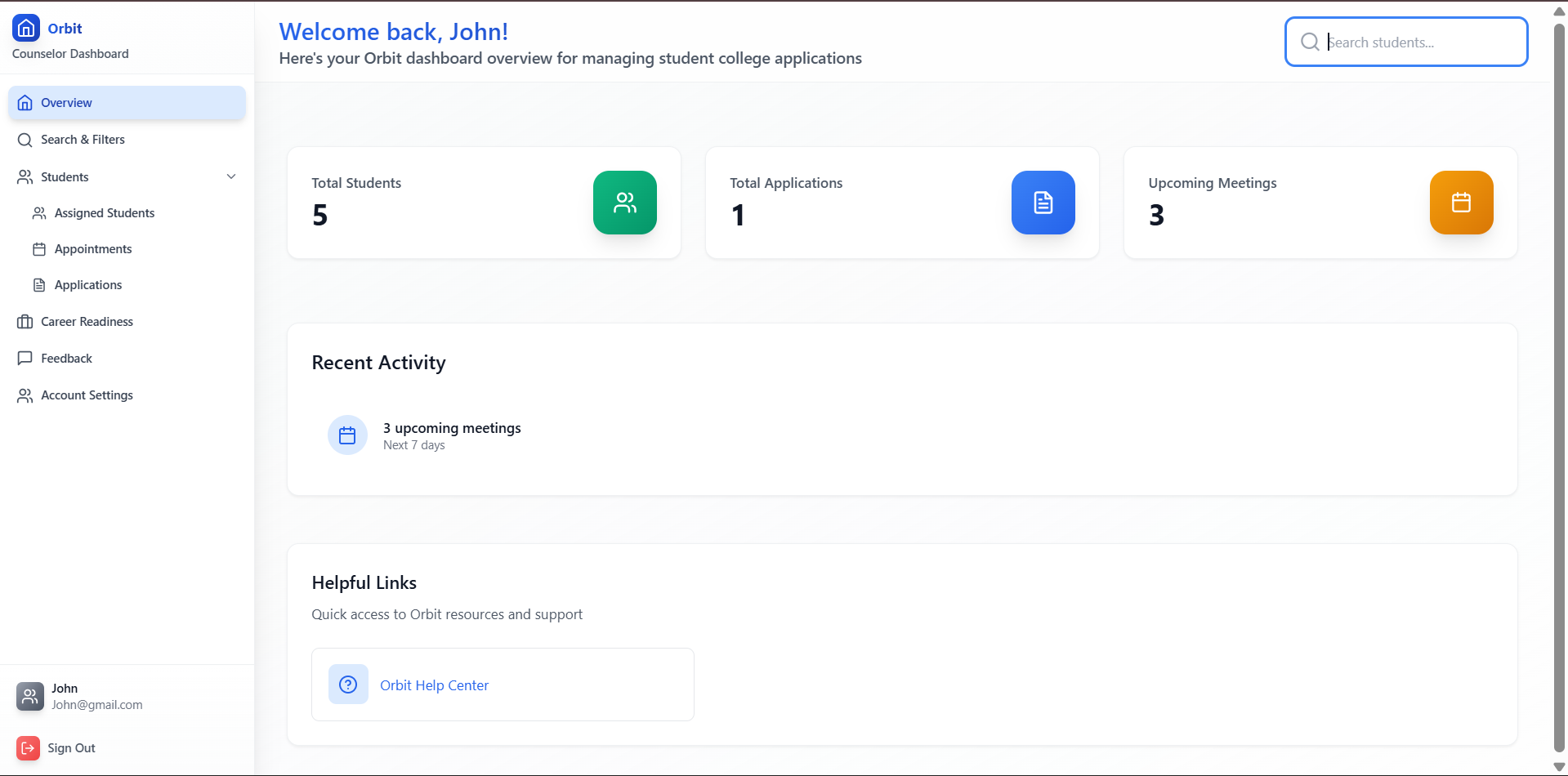The height and width of the screenshot is (776, 1568).
Task: Click the Students people icon in sidebar
Action: point(25,177)
